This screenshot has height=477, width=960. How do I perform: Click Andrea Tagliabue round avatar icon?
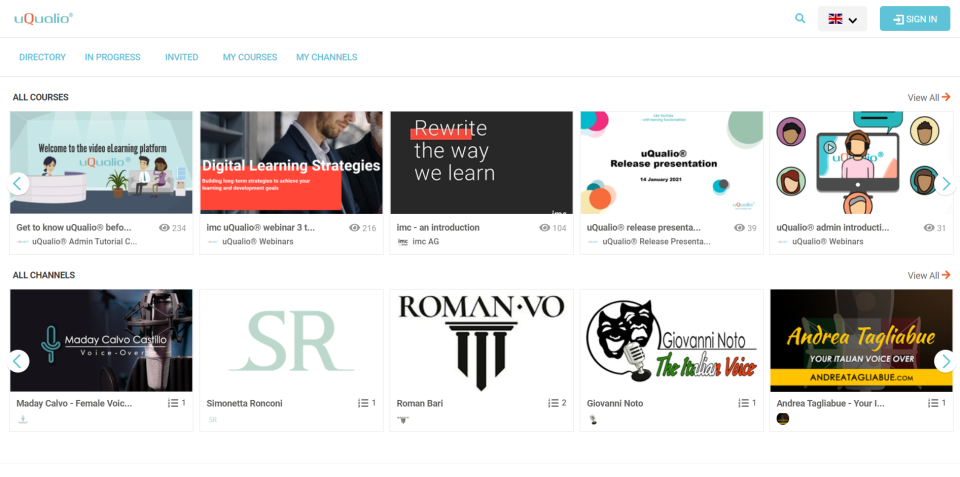point(782,419)
